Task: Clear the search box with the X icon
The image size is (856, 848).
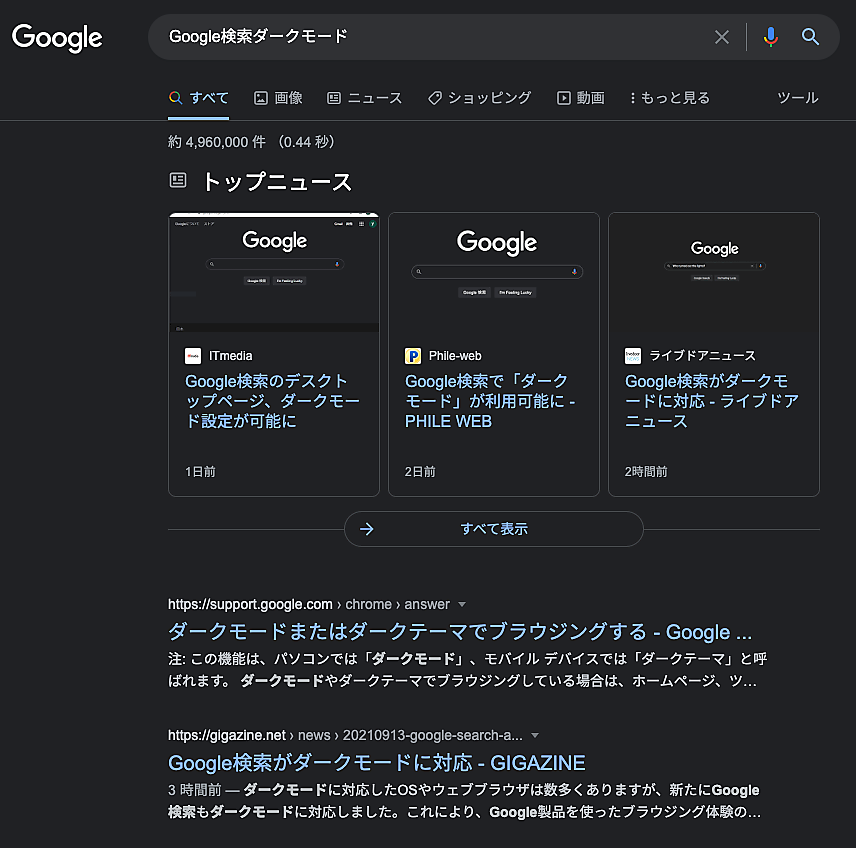Action: click(x=722, y=37)
